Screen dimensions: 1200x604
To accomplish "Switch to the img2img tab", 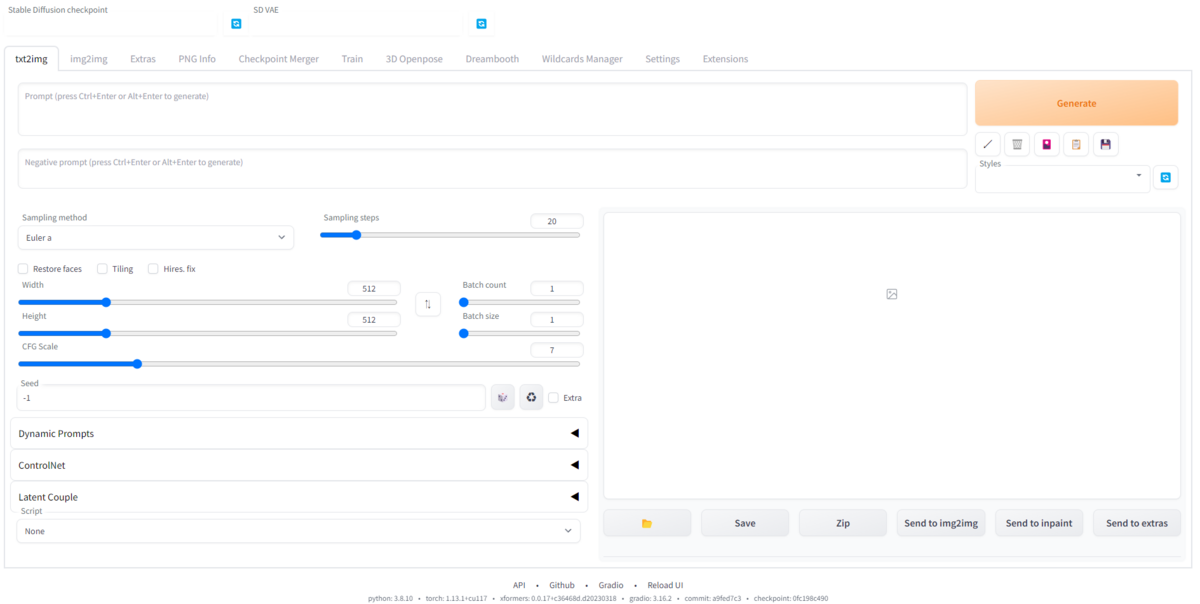I will click(x=89, y=59).
